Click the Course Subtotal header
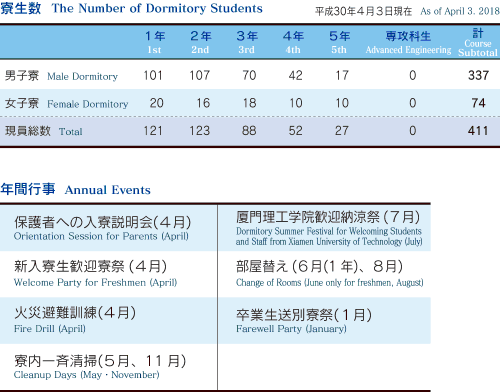The height and width of the screenshot is (392, 500). 478,43
